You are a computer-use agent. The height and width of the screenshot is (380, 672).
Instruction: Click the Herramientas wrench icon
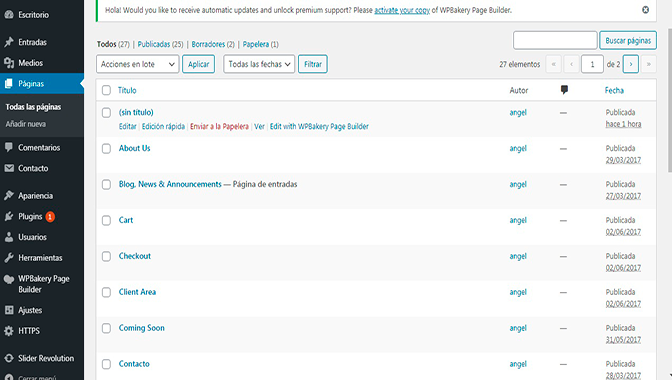(x=9, y=257)
